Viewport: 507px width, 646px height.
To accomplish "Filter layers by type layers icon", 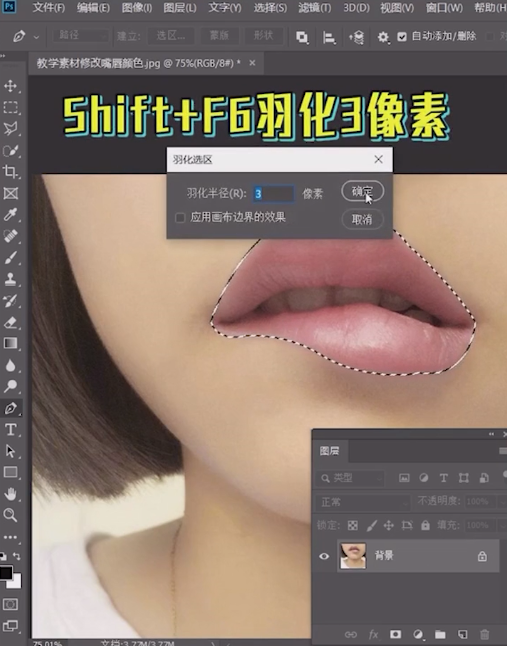I will click(444, 478).
